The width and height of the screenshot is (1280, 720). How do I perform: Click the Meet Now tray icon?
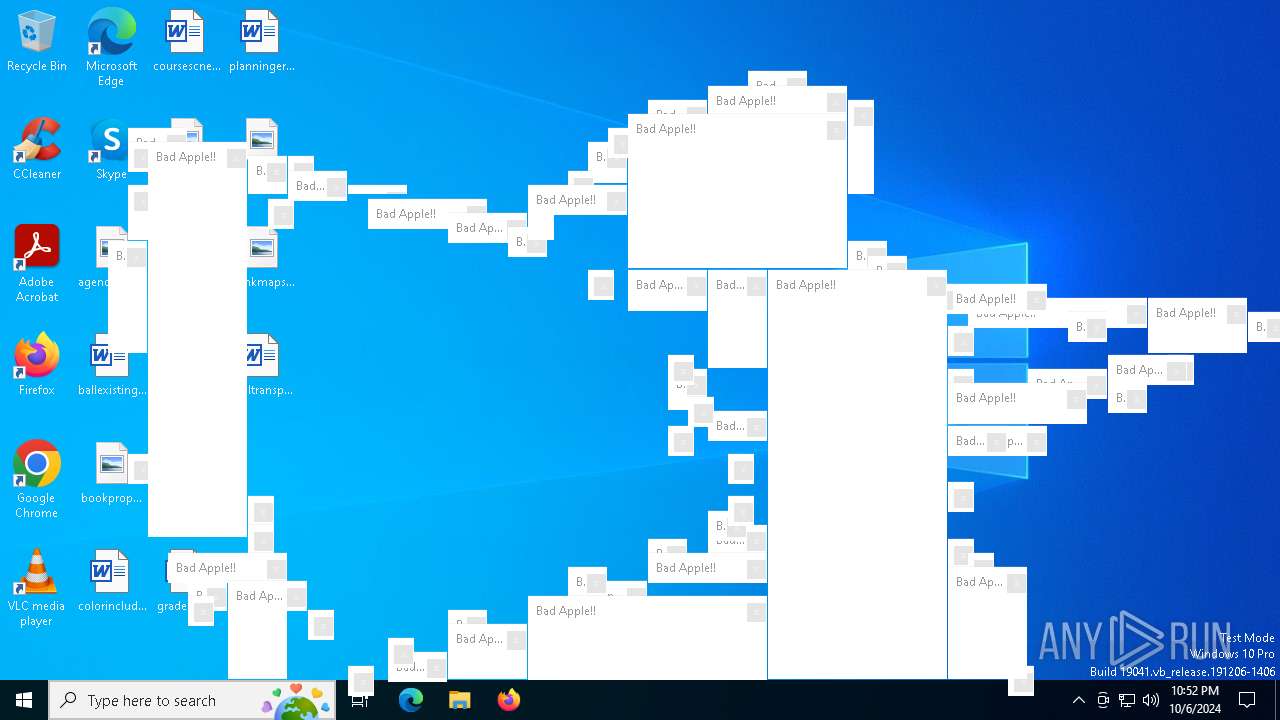pos(1103,700)
